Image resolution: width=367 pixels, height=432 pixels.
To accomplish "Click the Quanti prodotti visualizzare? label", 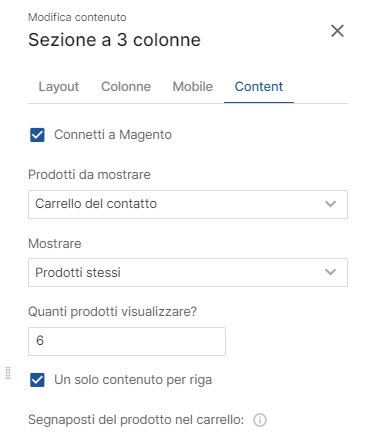I will (x=113, y=312).
